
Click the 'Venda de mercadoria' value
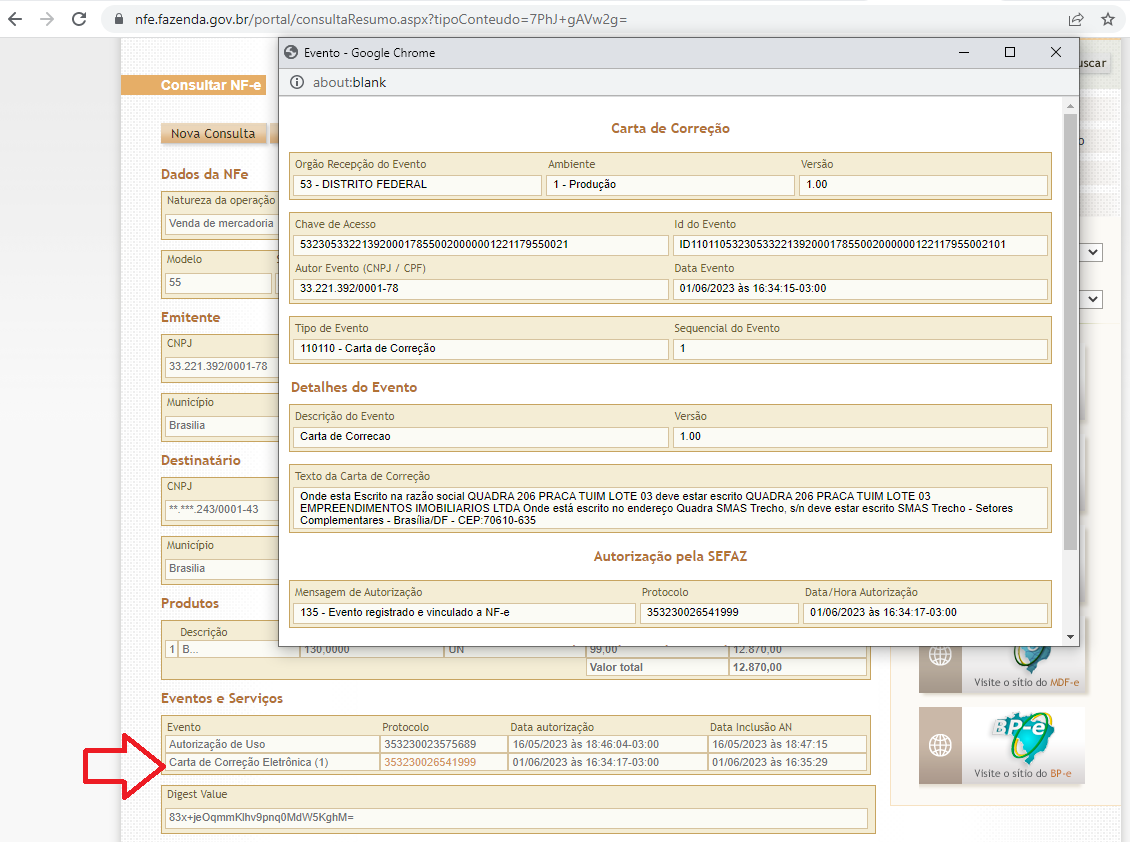pyautogui.click(x=221, y=223)
